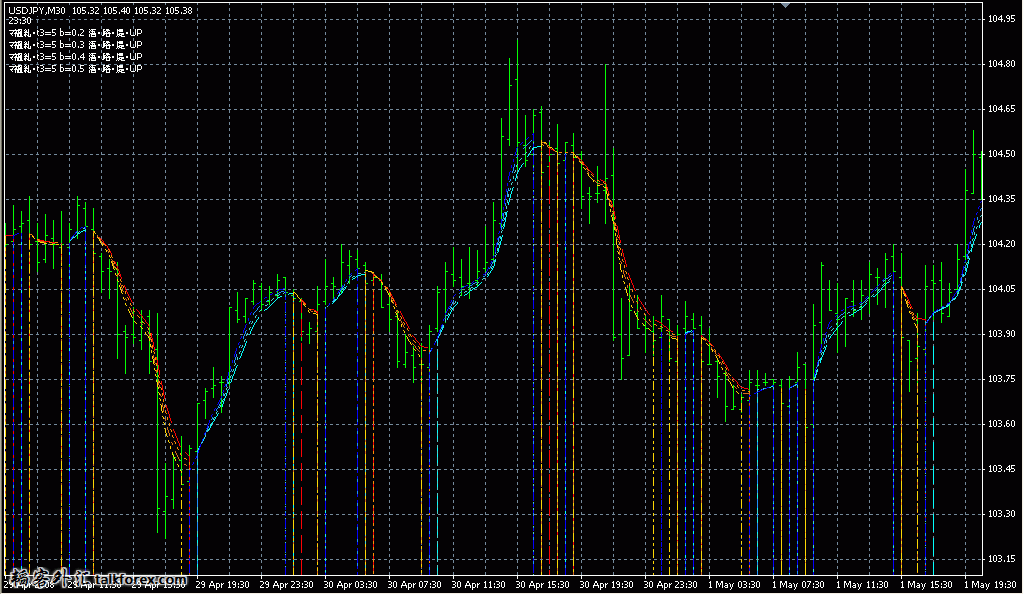The width and height of the screenshot is (1024, 594).
Task: Select the indicator label with b=0.4
Action: (75, 56)
